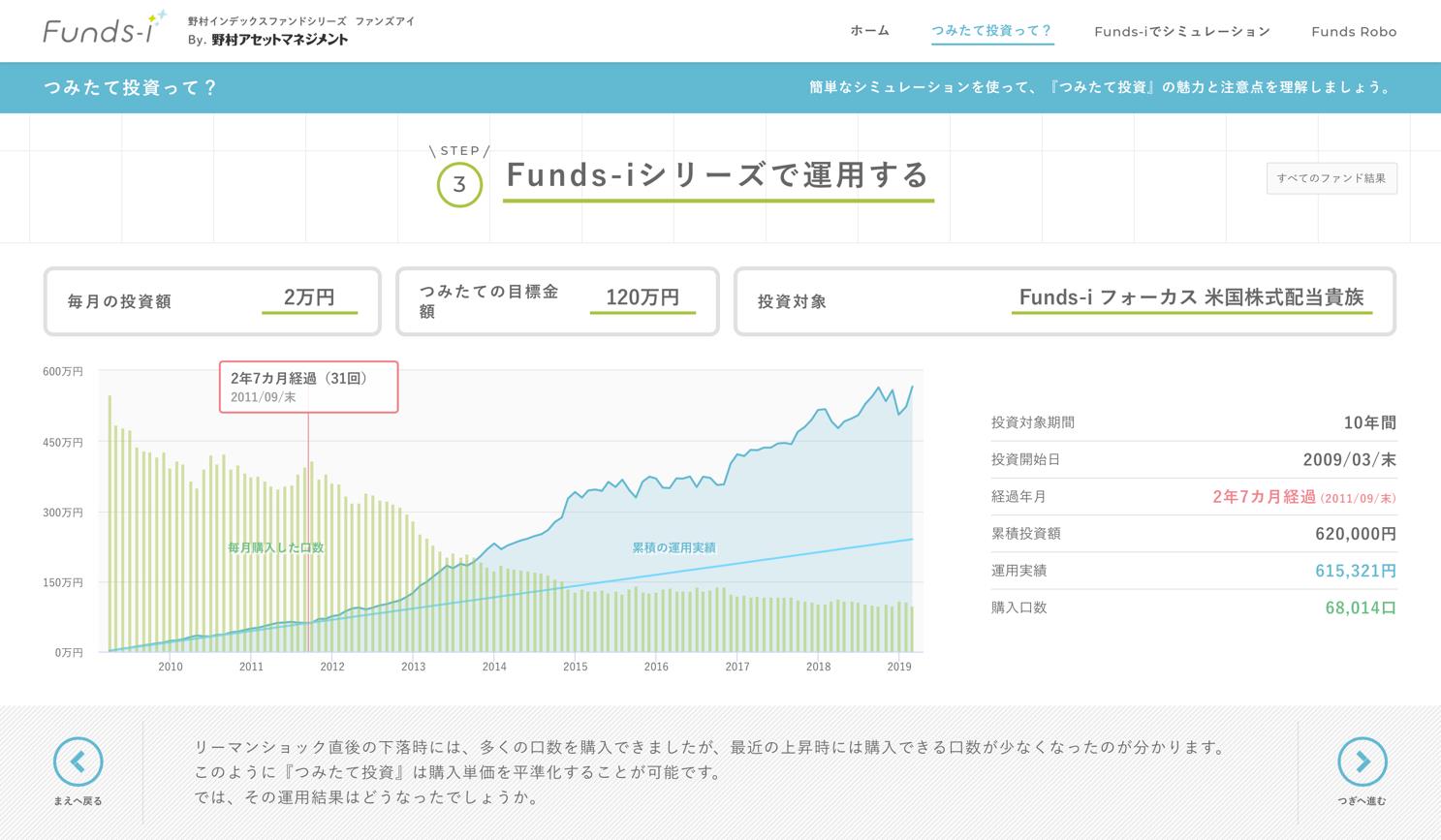Click the まえへ戻る caption
Screen dimensions: 1441x840
[78, 801]
